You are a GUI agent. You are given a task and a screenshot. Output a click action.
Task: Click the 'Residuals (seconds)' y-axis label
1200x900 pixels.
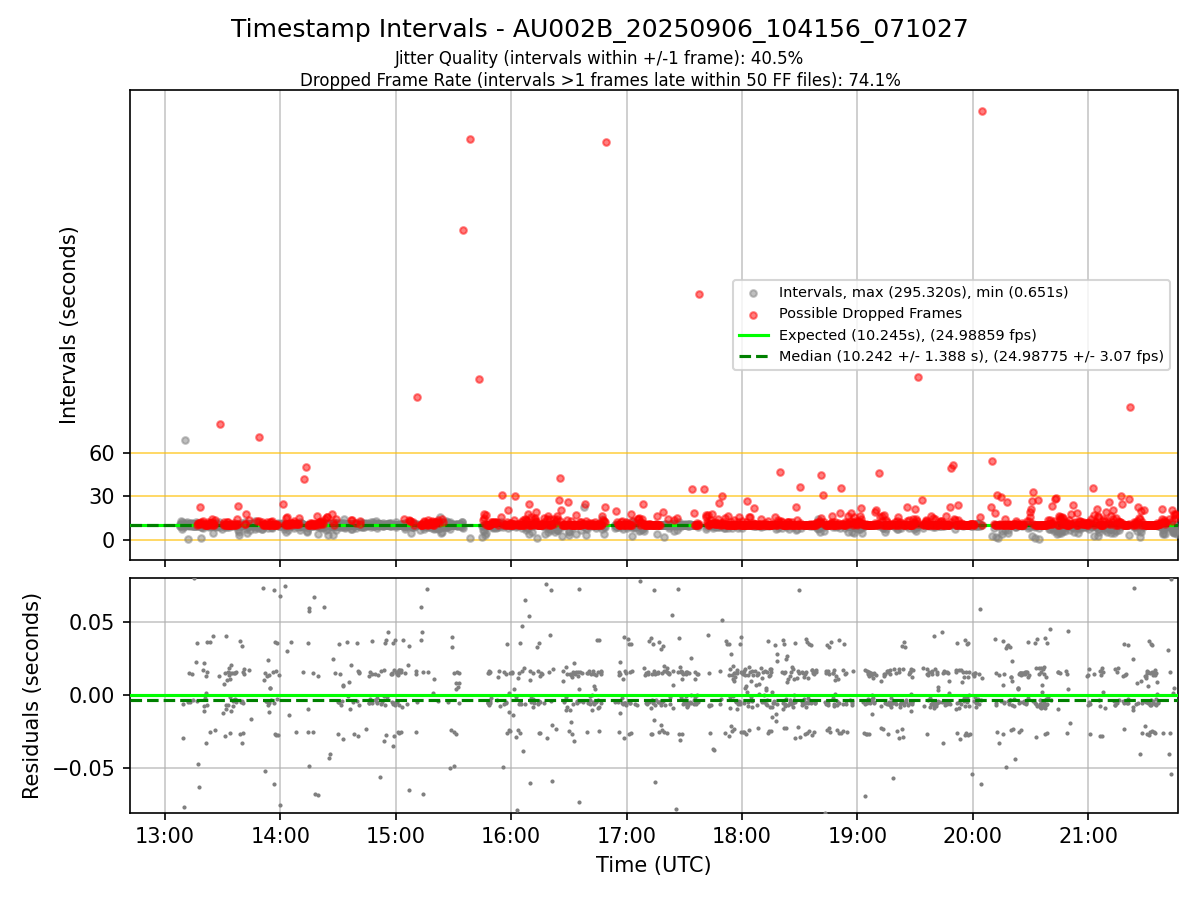point(31,696)
